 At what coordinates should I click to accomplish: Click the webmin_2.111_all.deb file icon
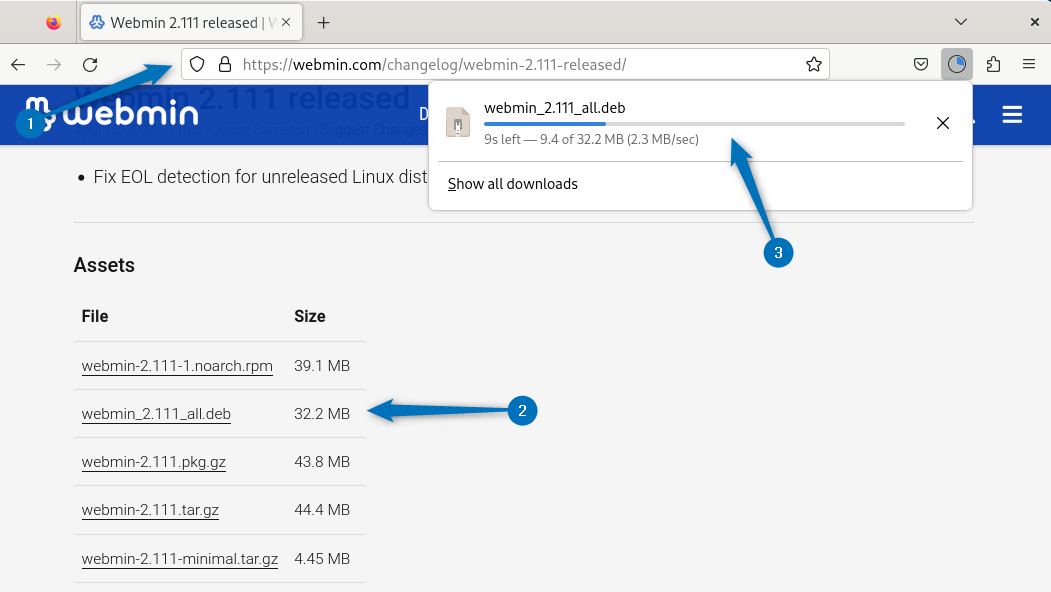[457, 123]
